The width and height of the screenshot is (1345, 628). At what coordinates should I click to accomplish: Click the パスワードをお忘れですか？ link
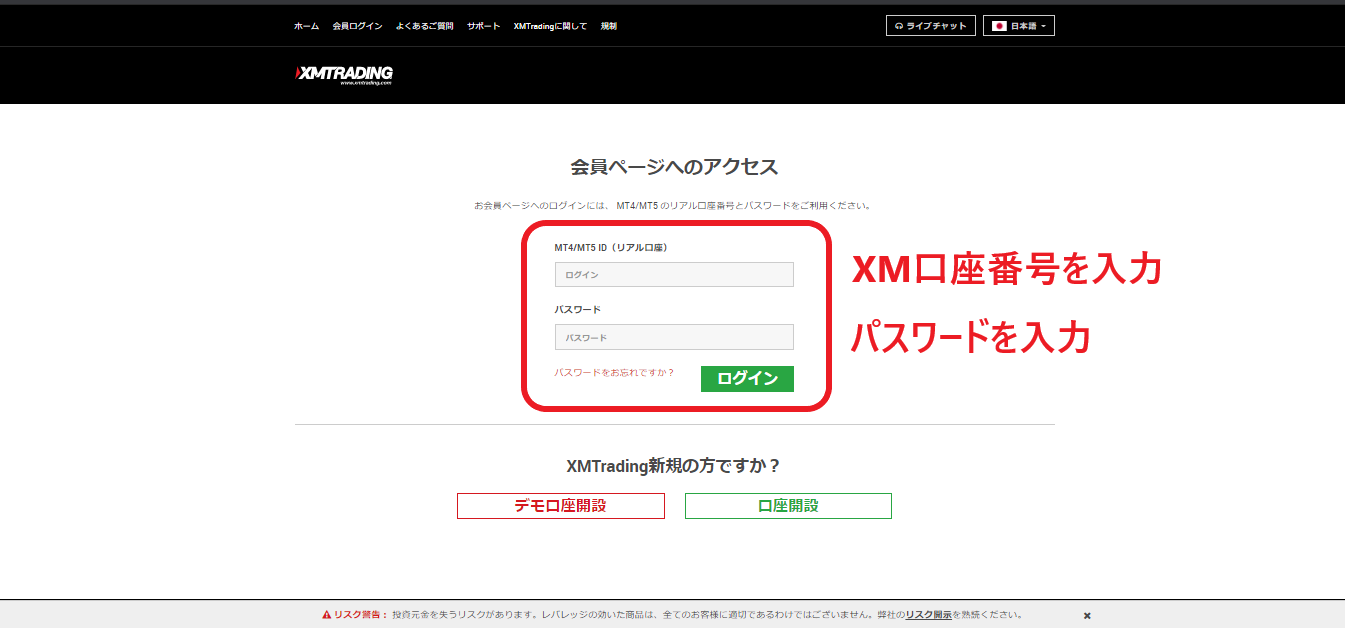(x=614, y=373)
